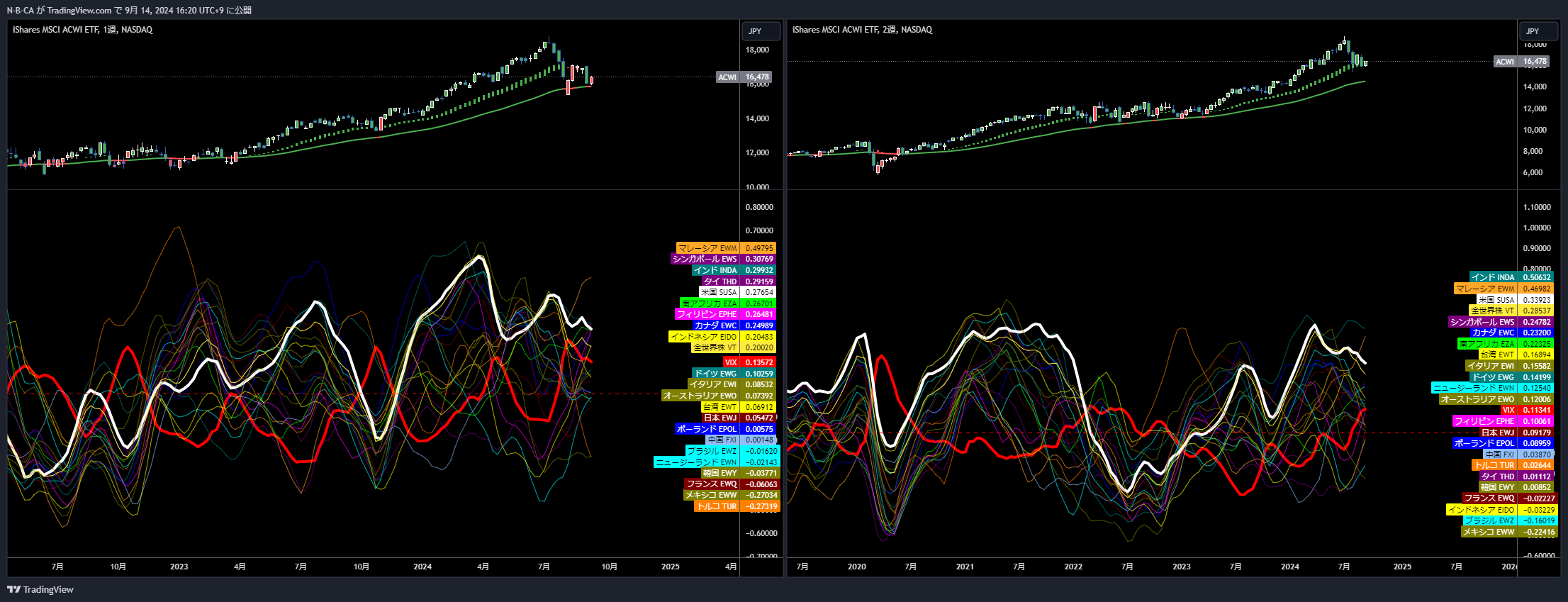
Task: Click the 2023 mark on the weekly time axis
Action: click(179, 567)
